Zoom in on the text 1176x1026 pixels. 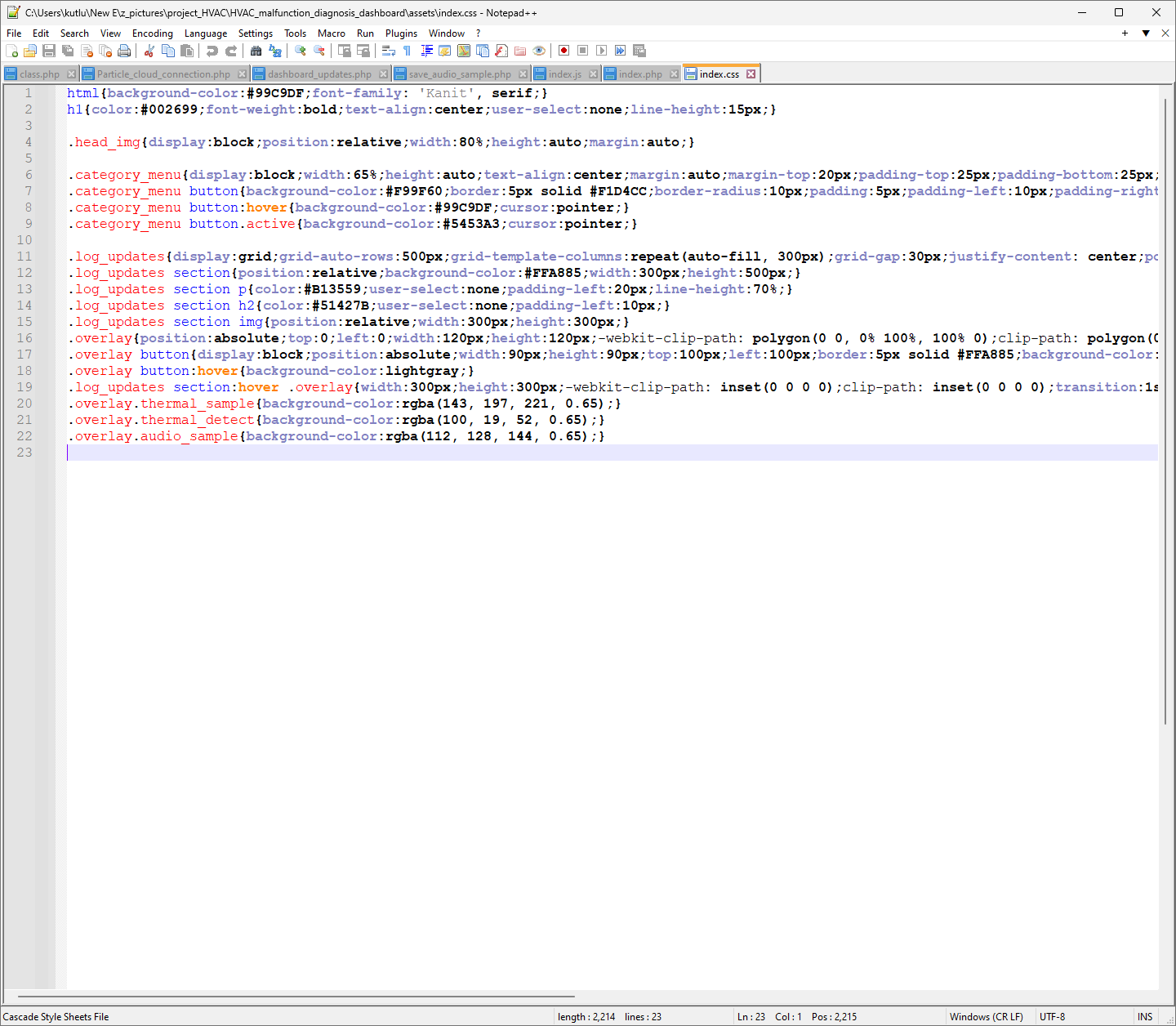(299, 51)
